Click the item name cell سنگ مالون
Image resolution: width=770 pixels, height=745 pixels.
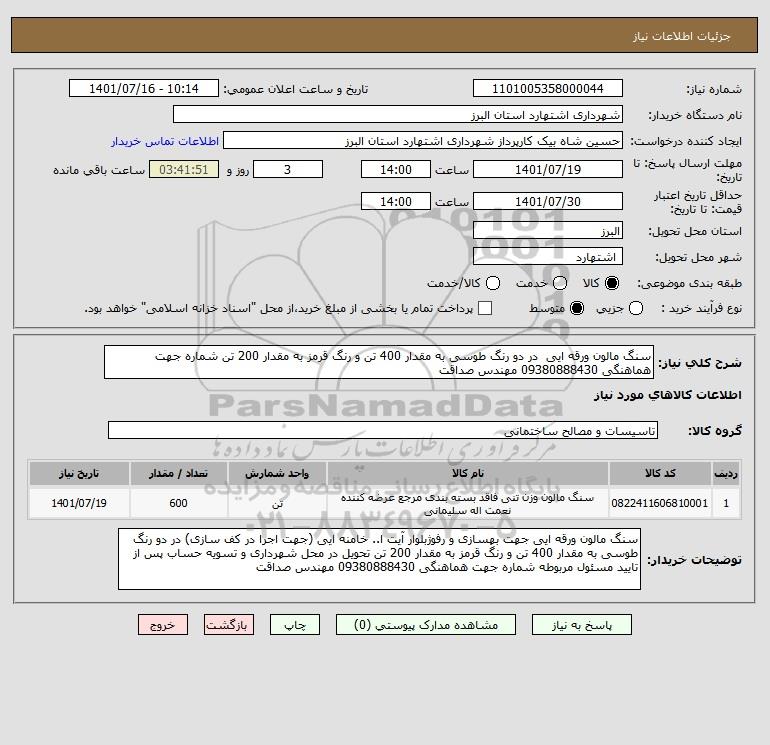point(468,504)
